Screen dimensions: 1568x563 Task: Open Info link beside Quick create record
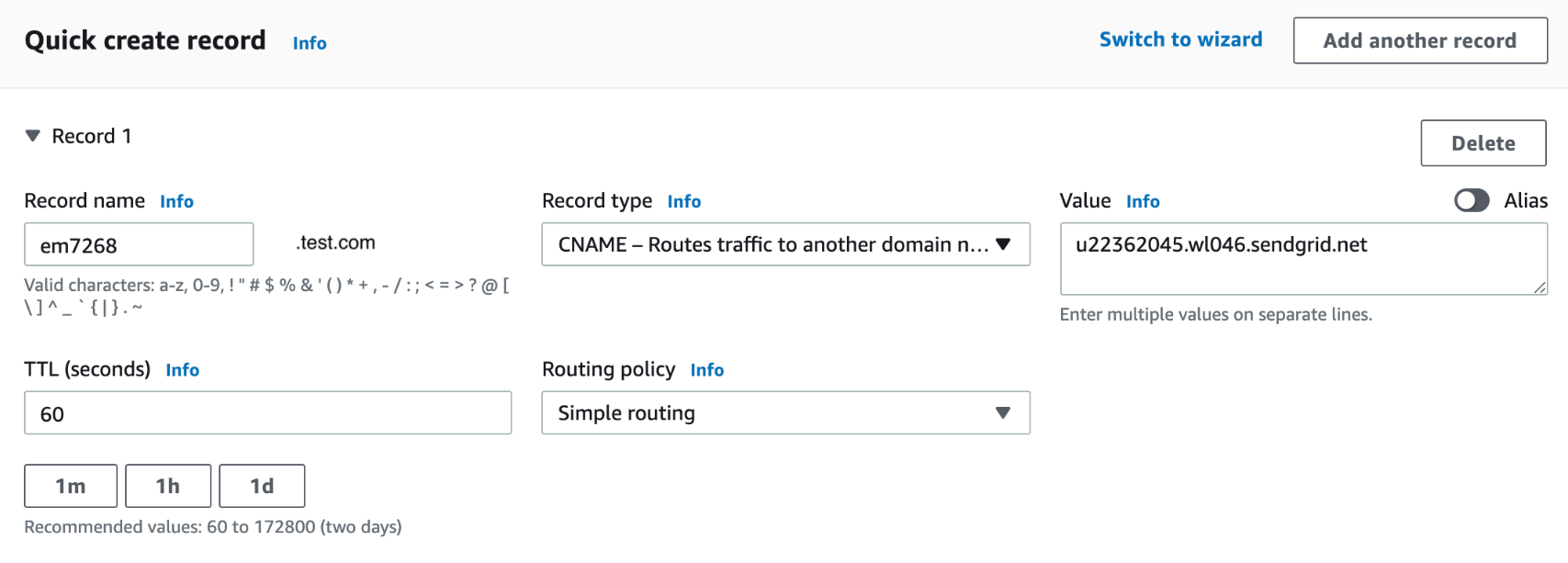coord(310,43)
